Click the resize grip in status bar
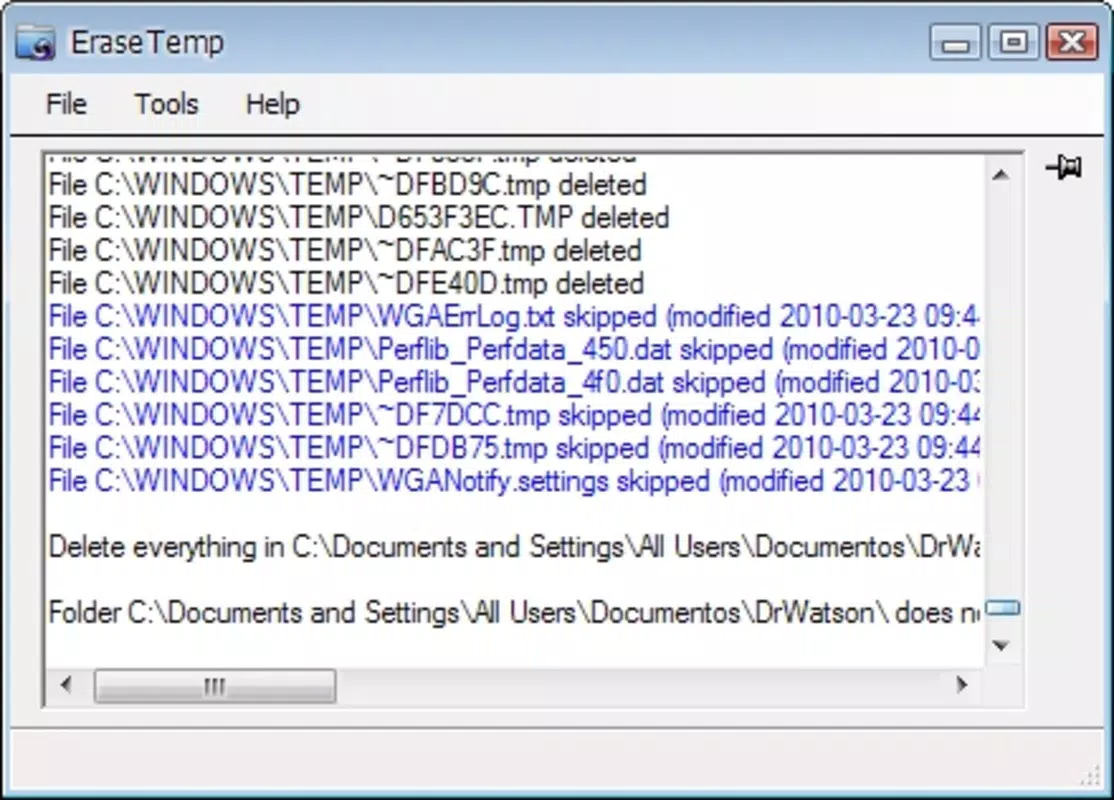The width and height of the screenshot is (1114, 800). (x=1091, y=777)
